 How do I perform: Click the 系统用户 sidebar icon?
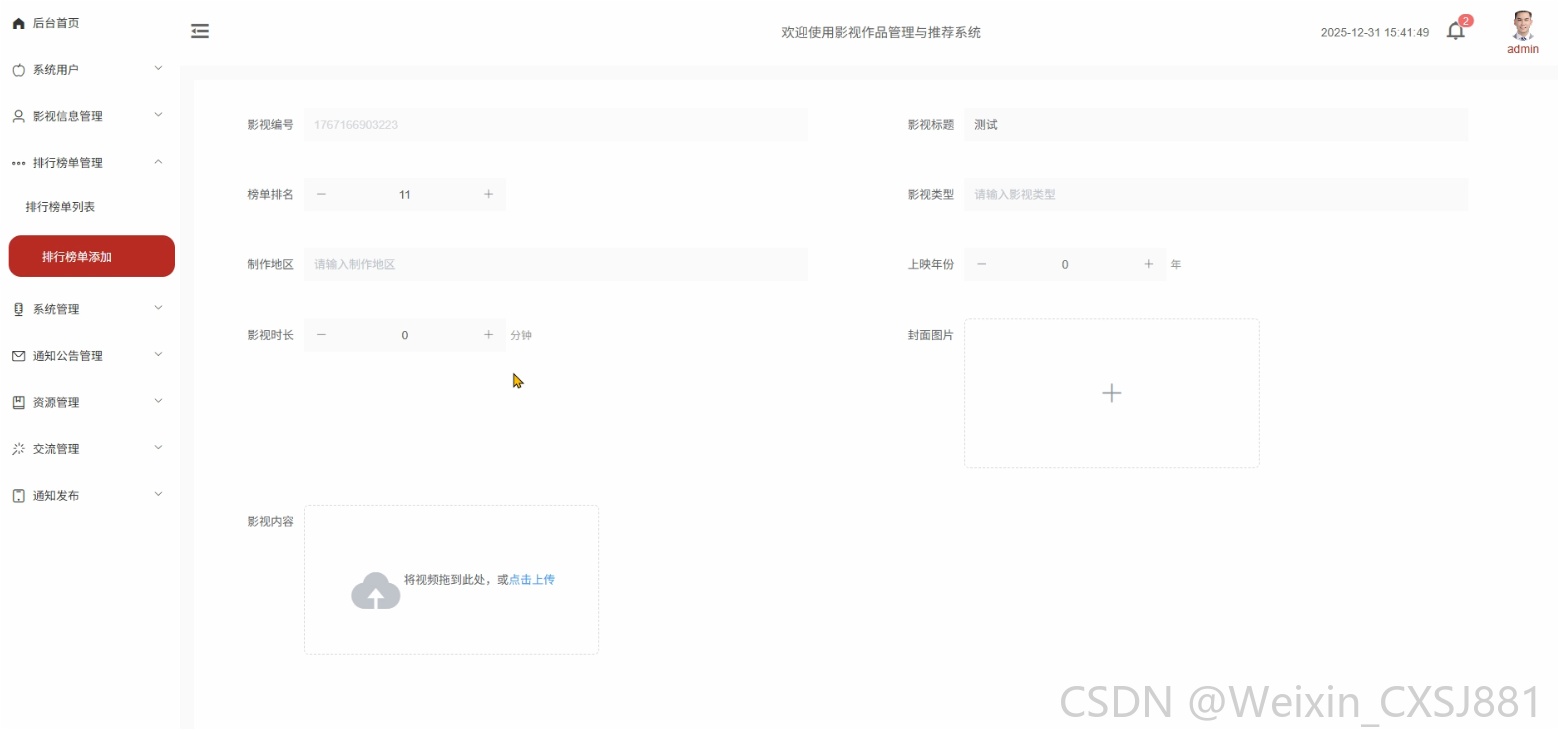(18, 70)
